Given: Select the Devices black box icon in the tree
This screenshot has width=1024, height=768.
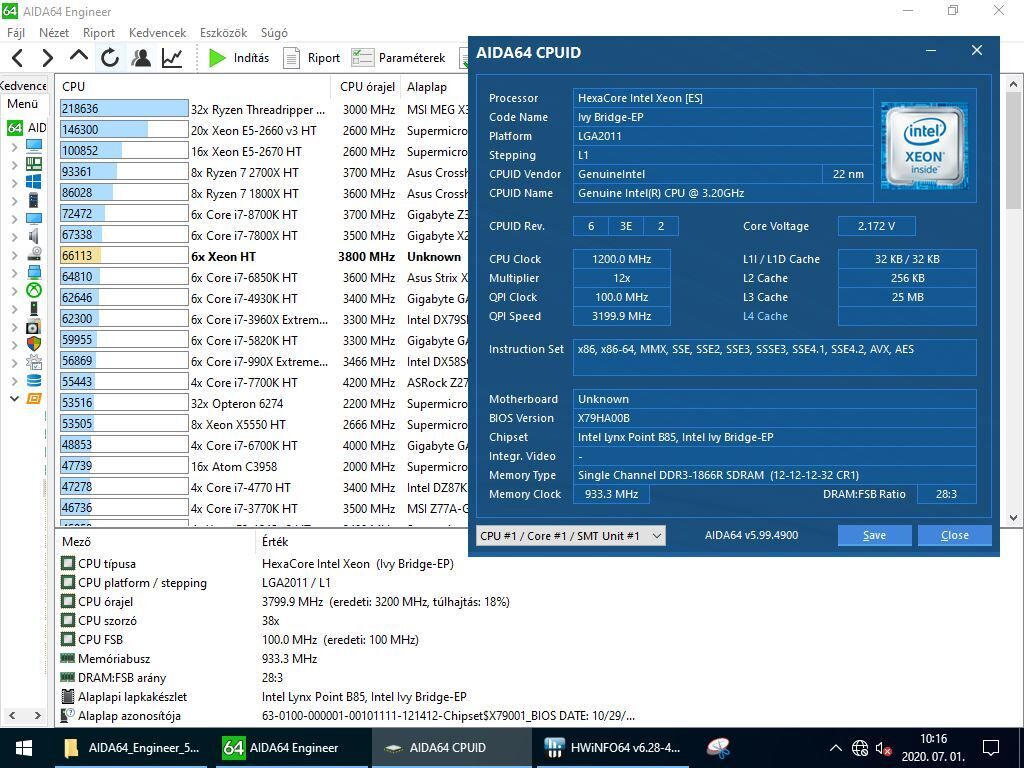Looking at the screenshot, I should point(34,308).
